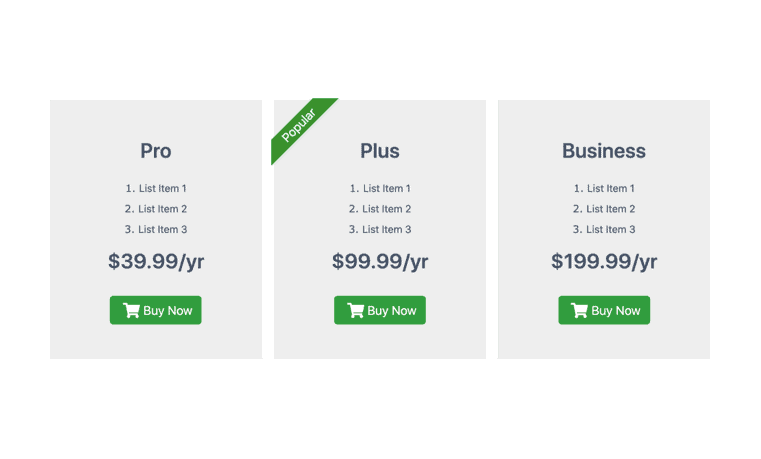Click the cart icon in Plus's button

[355, 311]
